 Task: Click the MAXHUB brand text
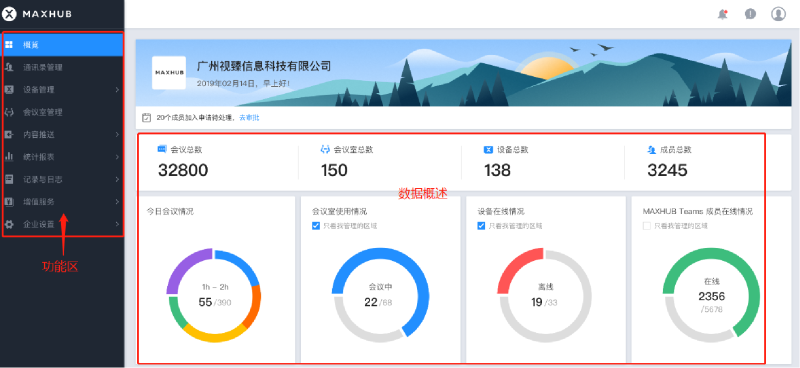pos(47,14)
